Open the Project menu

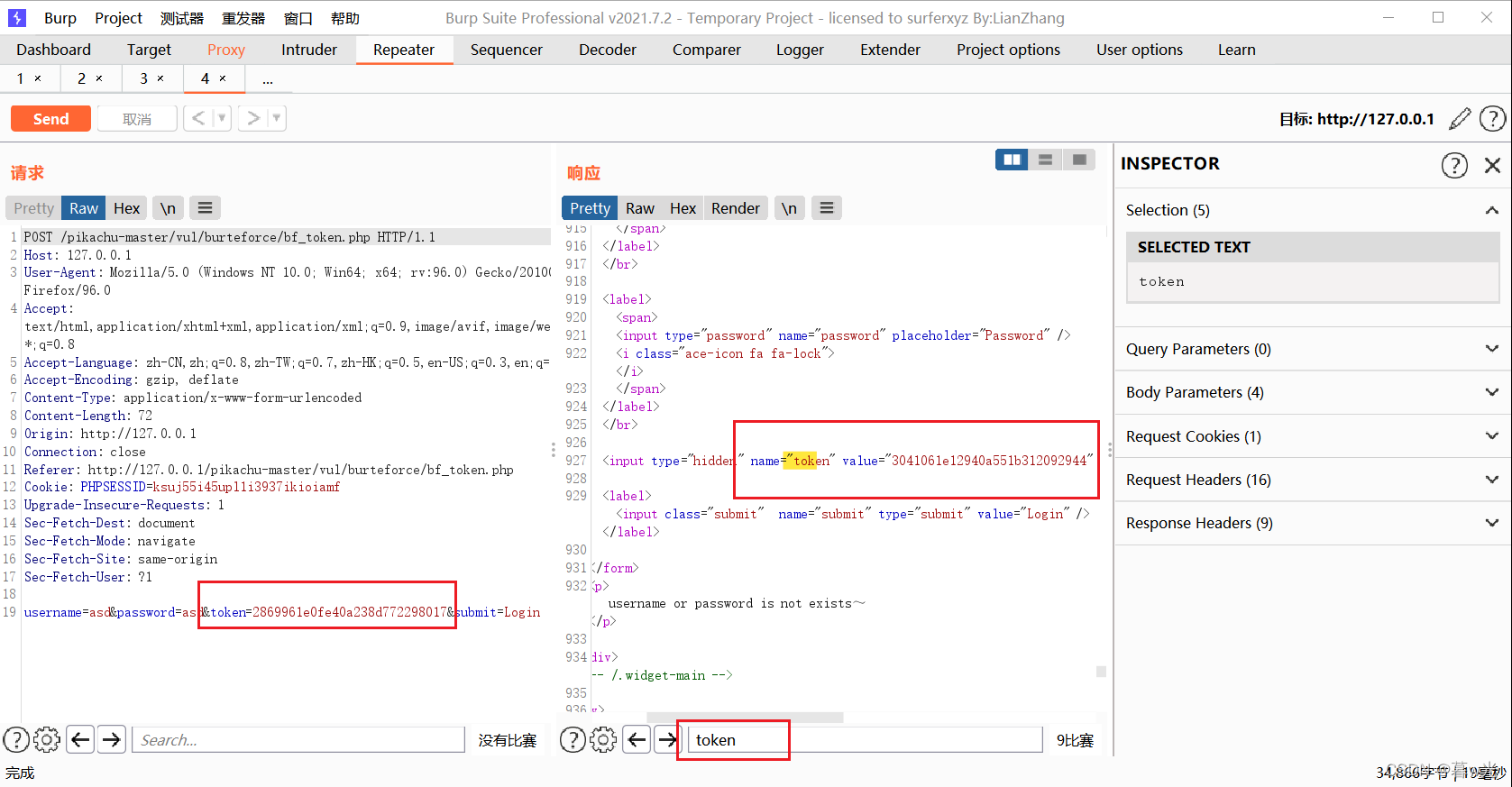tap(118, 18)
